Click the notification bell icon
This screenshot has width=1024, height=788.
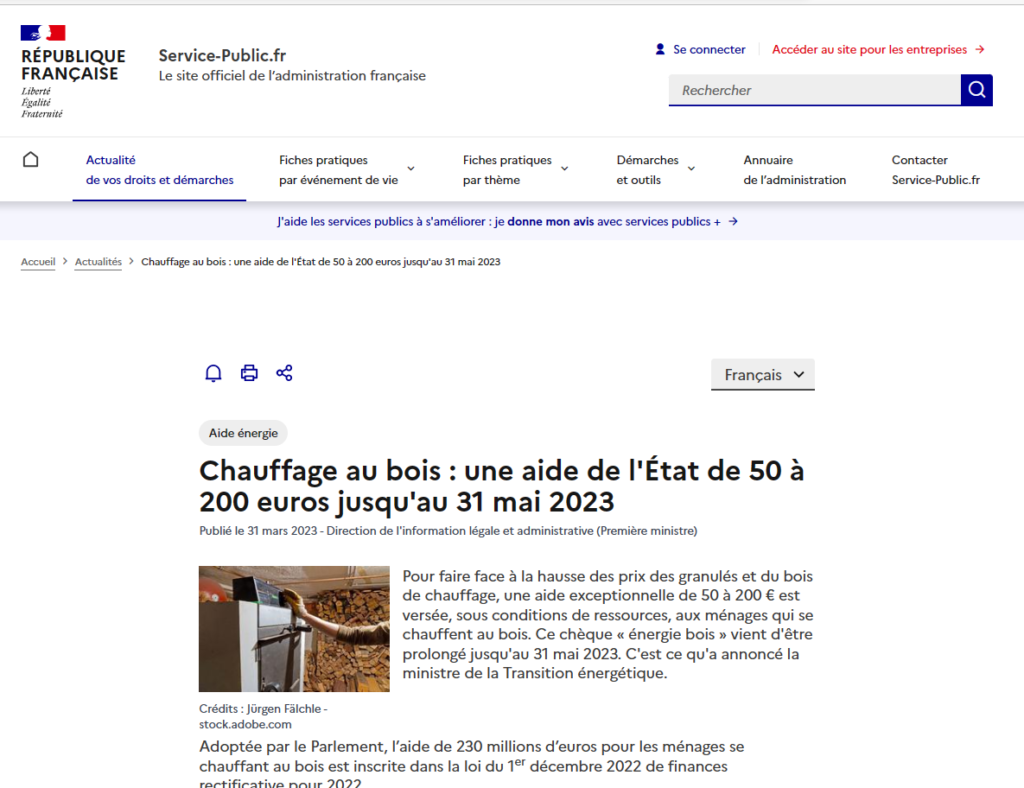213,372
